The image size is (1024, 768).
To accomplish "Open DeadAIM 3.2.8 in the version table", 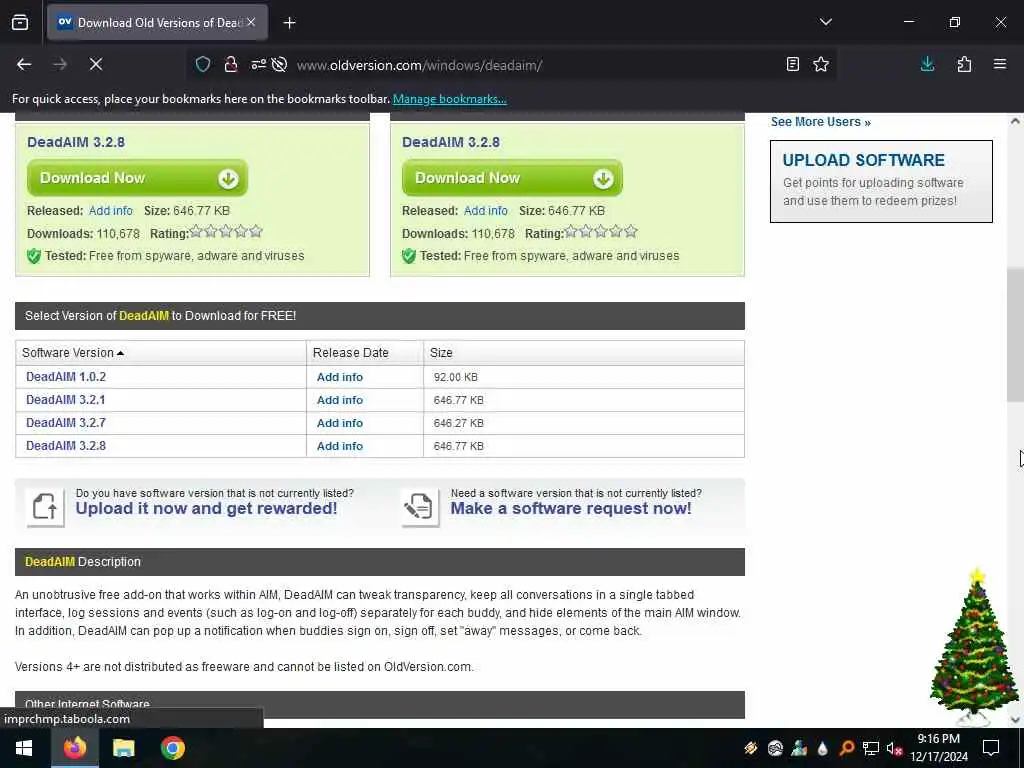I will pyautogui.click(x=66, y=445).
